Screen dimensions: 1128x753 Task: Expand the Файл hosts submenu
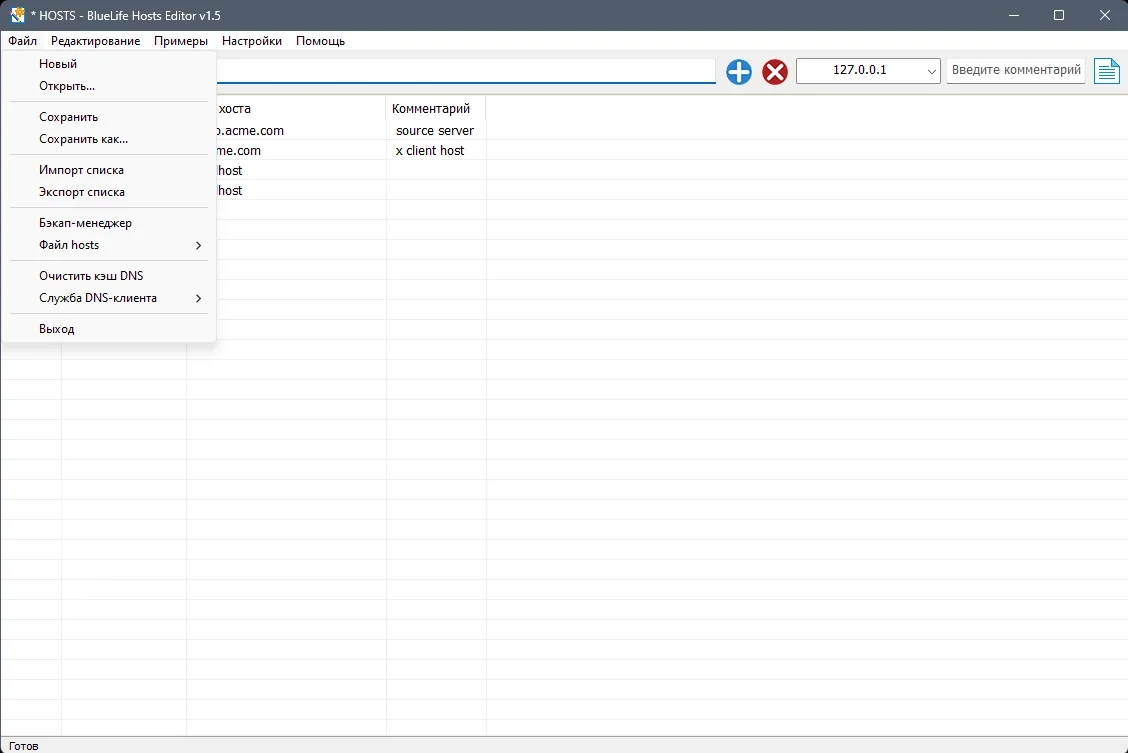[x=109, y=245]
